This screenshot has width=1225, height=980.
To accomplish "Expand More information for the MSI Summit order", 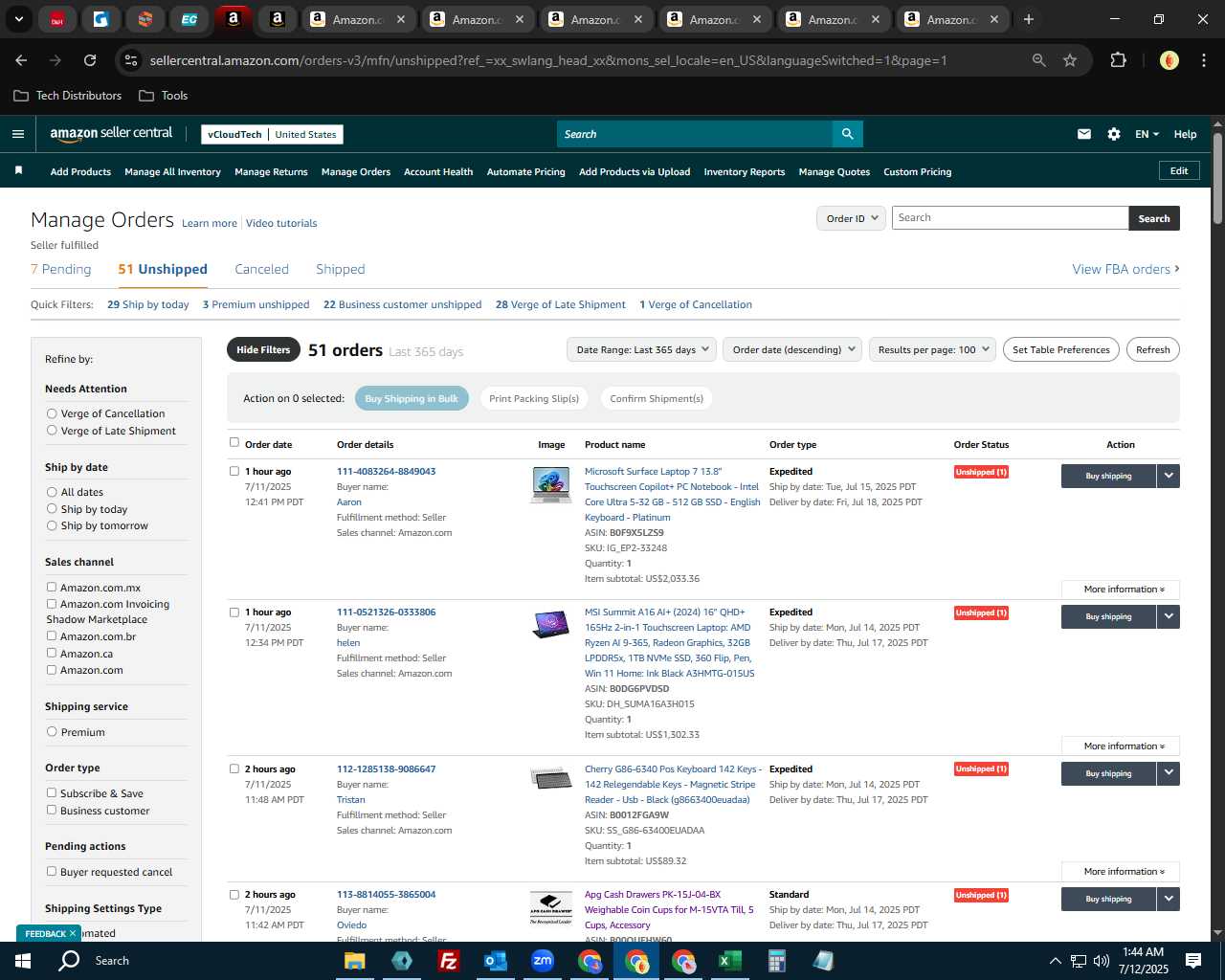I will click(x=1121, y=746).
